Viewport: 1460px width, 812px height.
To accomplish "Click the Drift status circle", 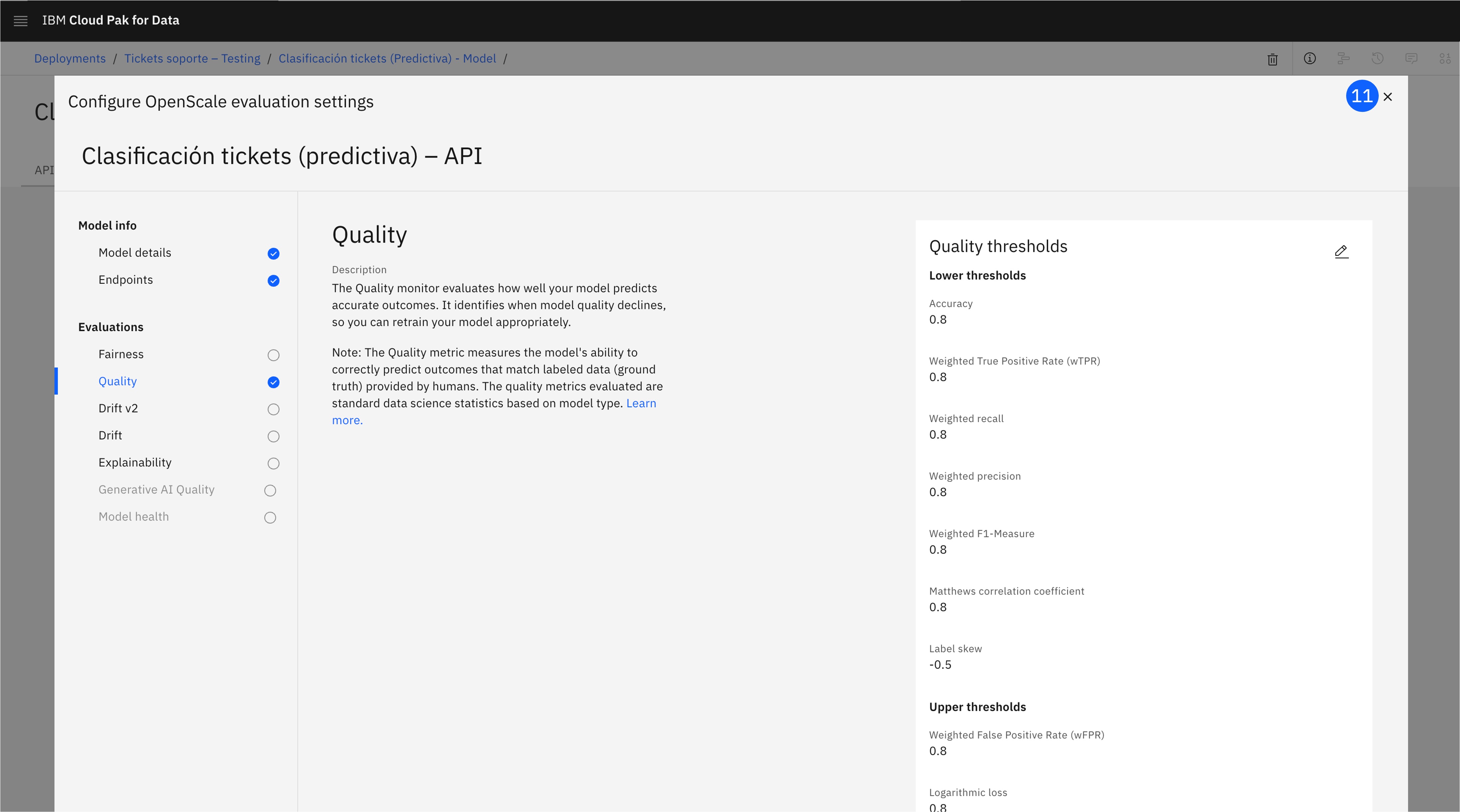I will coord(273,436).
